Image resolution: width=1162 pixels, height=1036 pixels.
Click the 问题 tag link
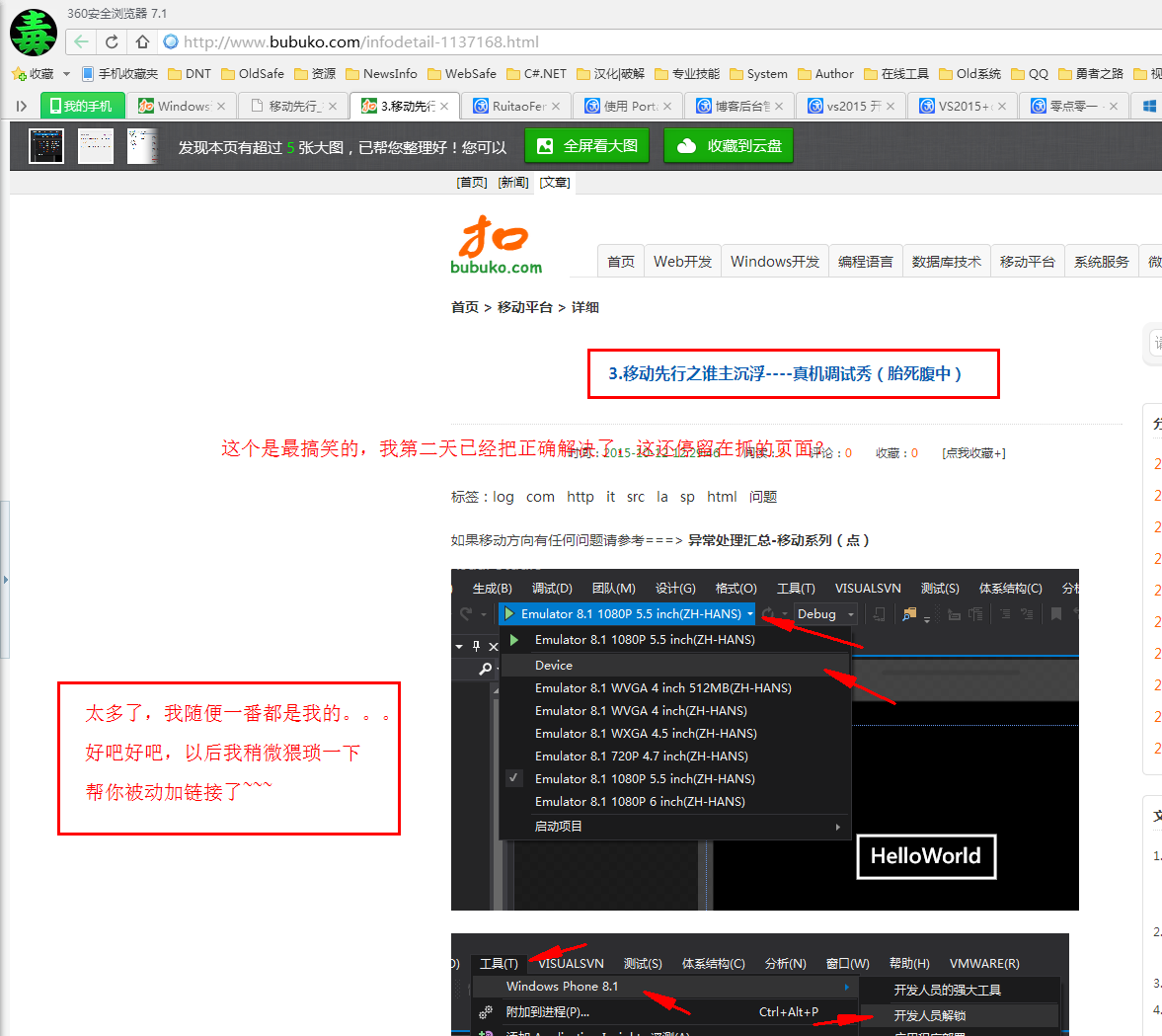pos(762,497)
